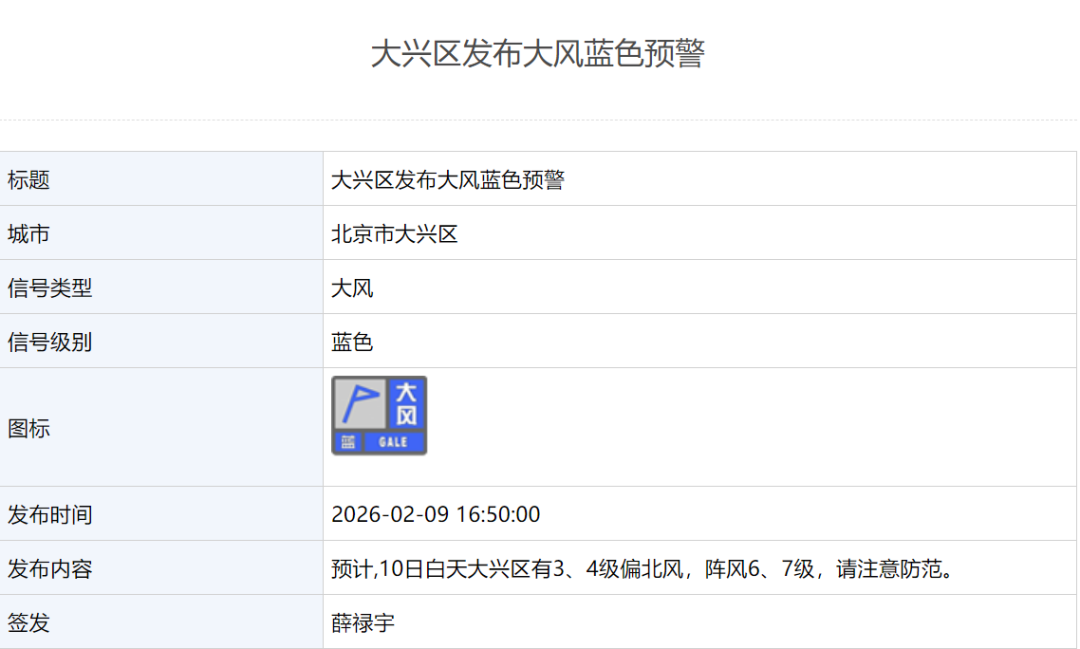The image size is (1080, 649).
Task: Select the title value in the 标题 row
Action: (447, 180)
